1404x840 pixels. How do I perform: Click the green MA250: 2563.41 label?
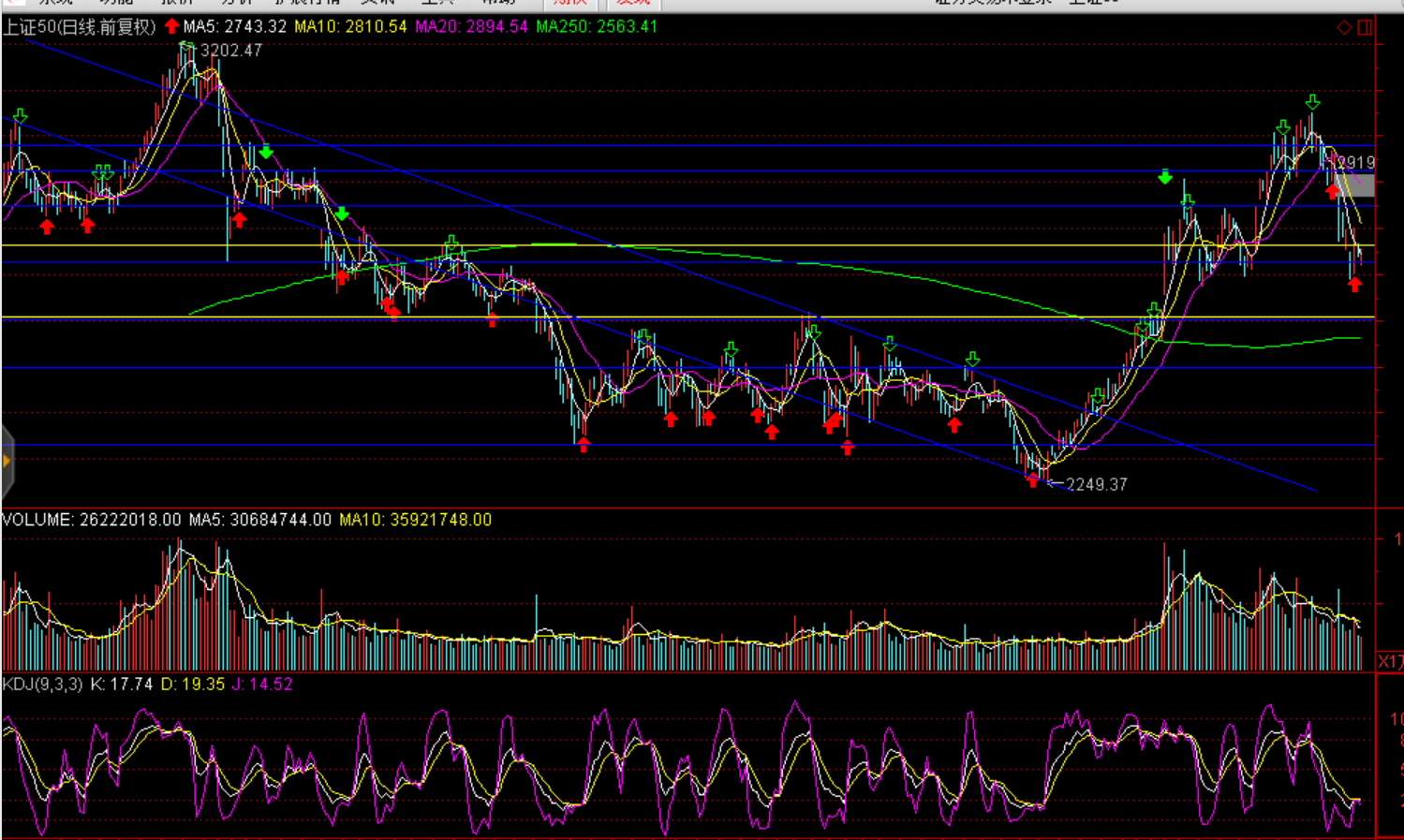pos(597,27)
